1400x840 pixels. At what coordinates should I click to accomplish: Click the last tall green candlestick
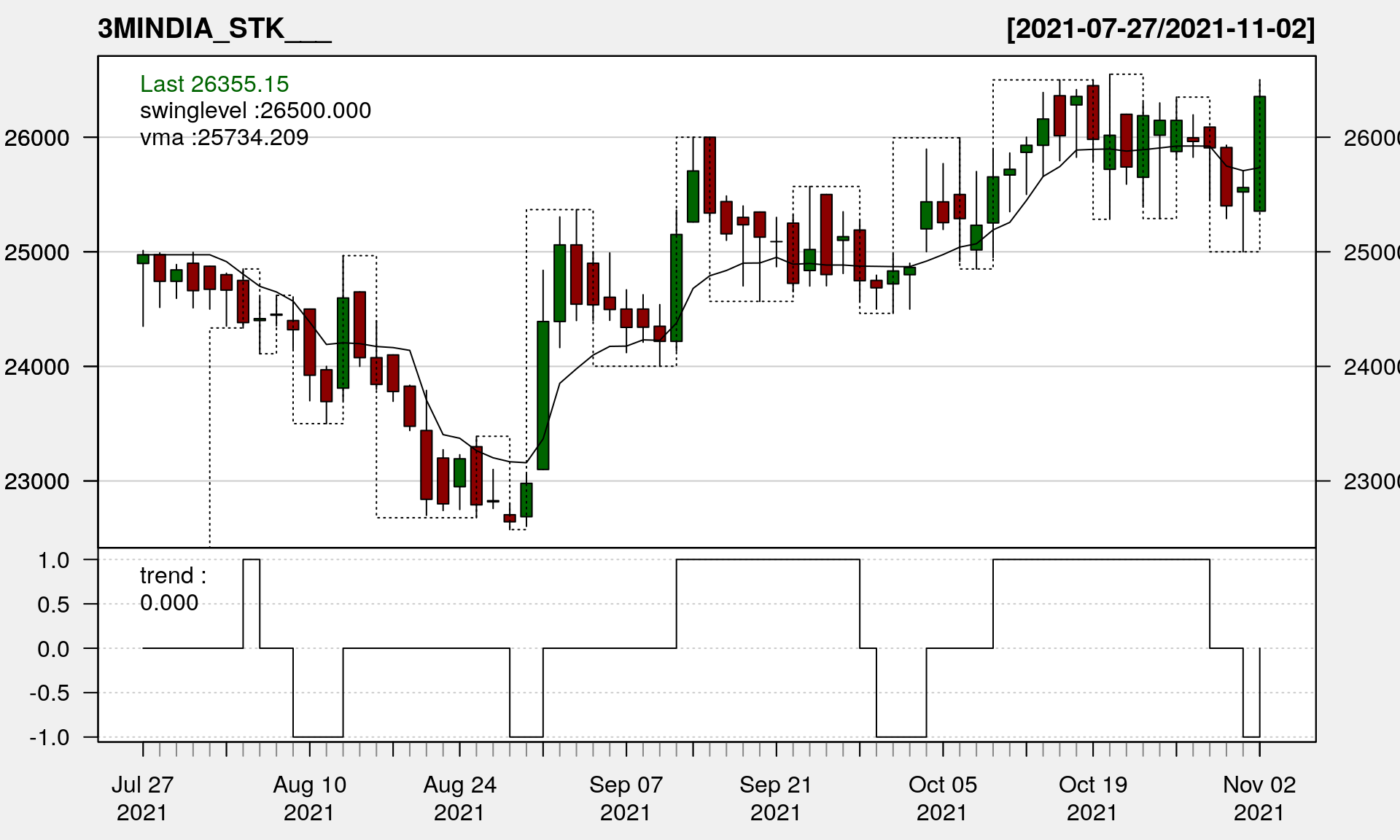(x=1259, y=154)
